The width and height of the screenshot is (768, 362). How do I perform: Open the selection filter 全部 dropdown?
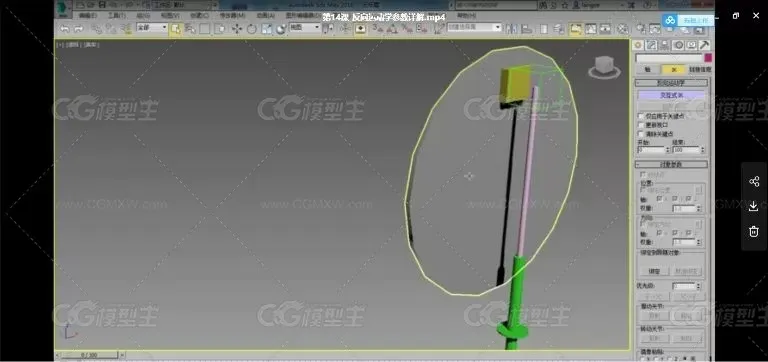(152, 27)
